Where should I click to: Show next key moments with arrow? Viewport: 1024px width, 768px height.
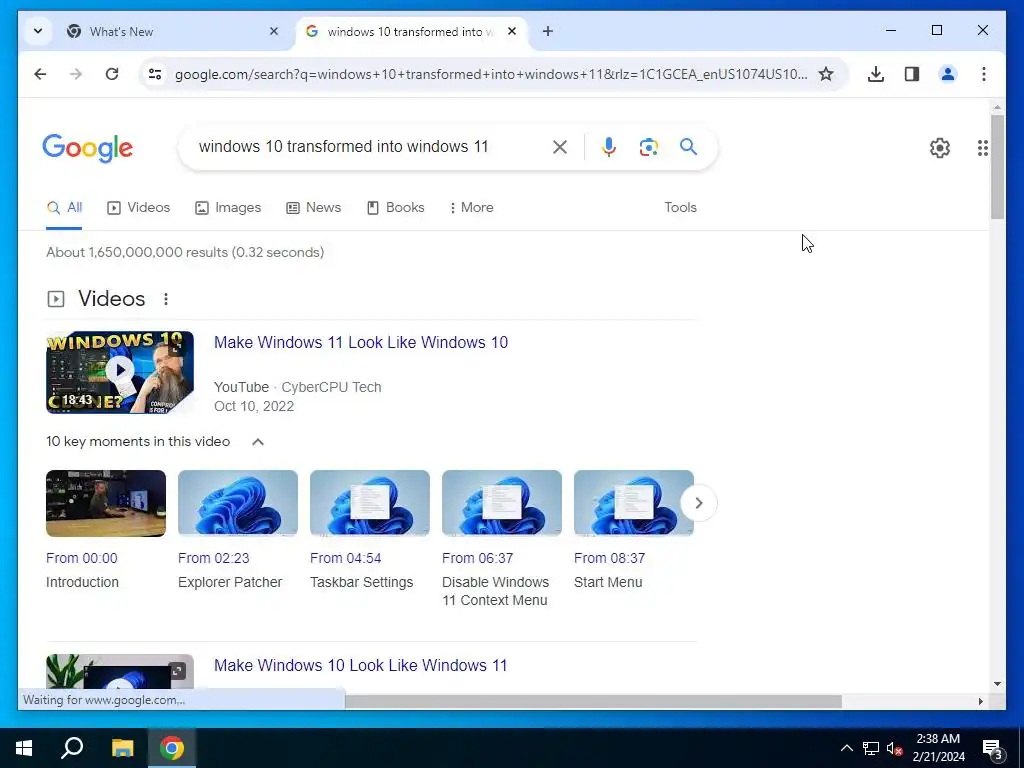tap(699, 503)
